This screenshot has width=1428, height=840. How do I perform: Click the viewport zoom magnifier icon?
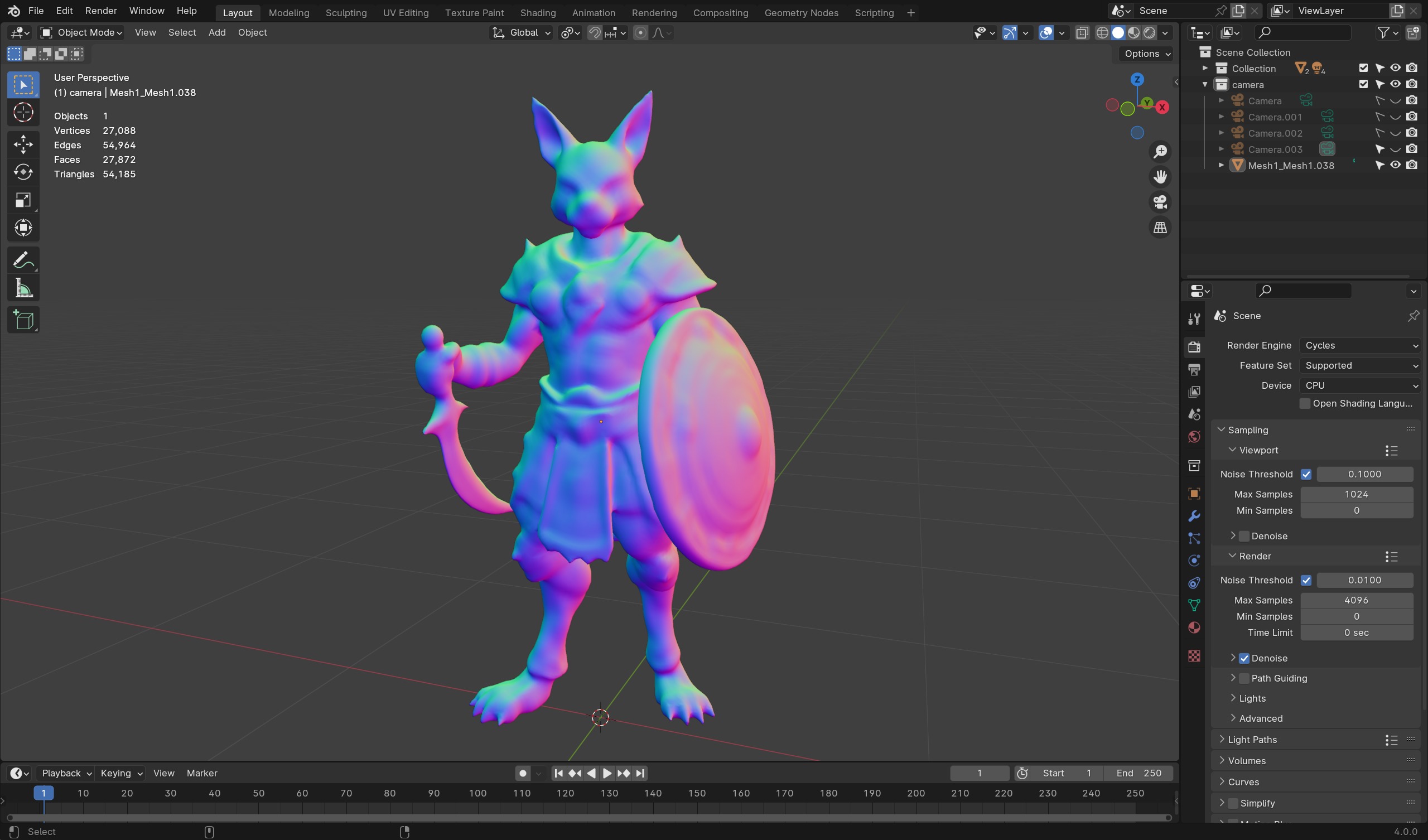click(1160, 151)
